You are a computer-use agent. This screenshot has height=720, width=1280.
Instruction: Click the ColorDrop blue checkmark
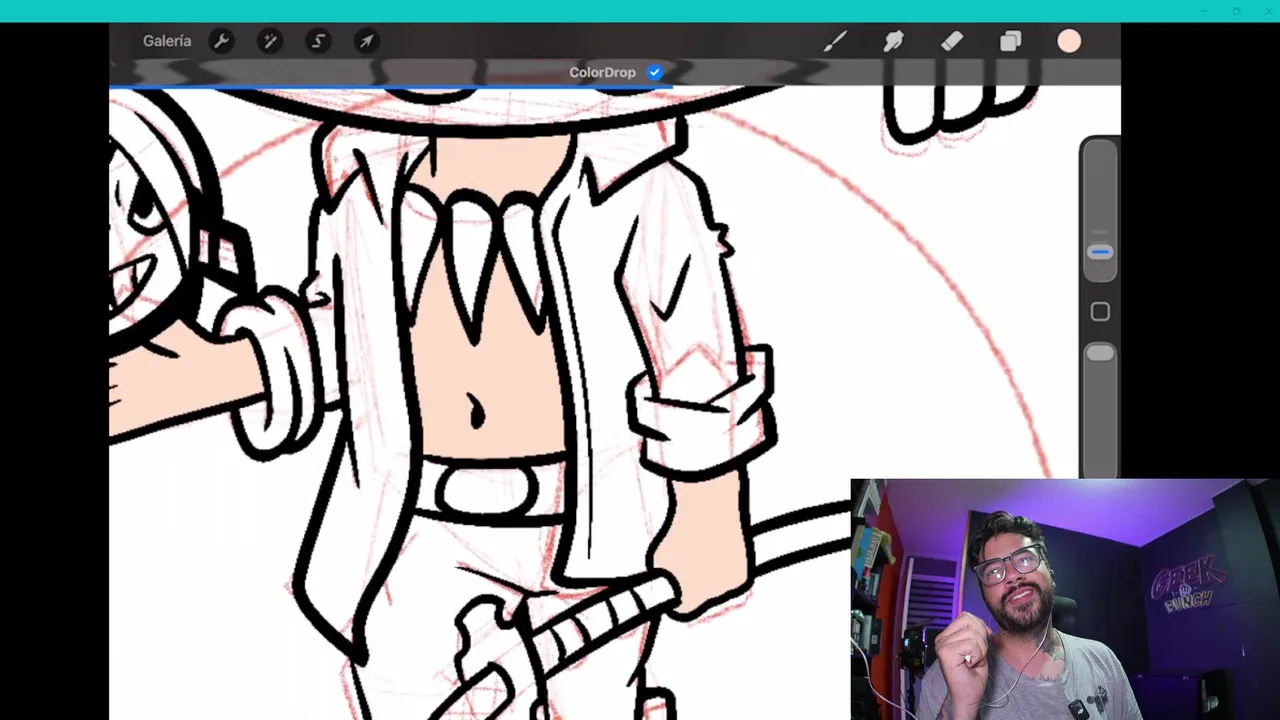(654, 72)
